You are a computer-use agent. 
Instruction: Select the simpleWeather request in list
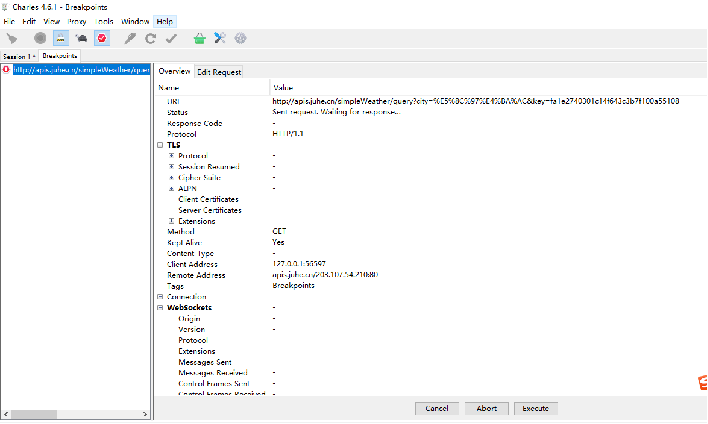click(x=81, y=70)
